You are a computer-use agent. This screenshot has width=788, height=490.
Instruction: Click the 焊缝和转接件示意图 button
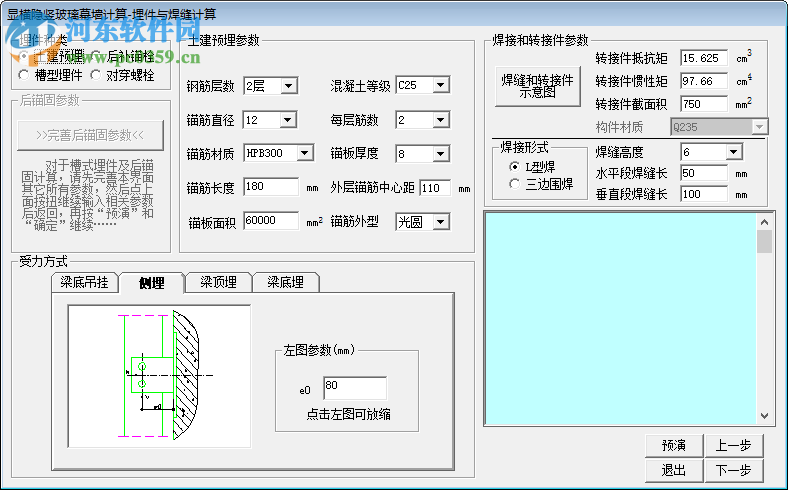pyautogui.click(x=537, y=86)
